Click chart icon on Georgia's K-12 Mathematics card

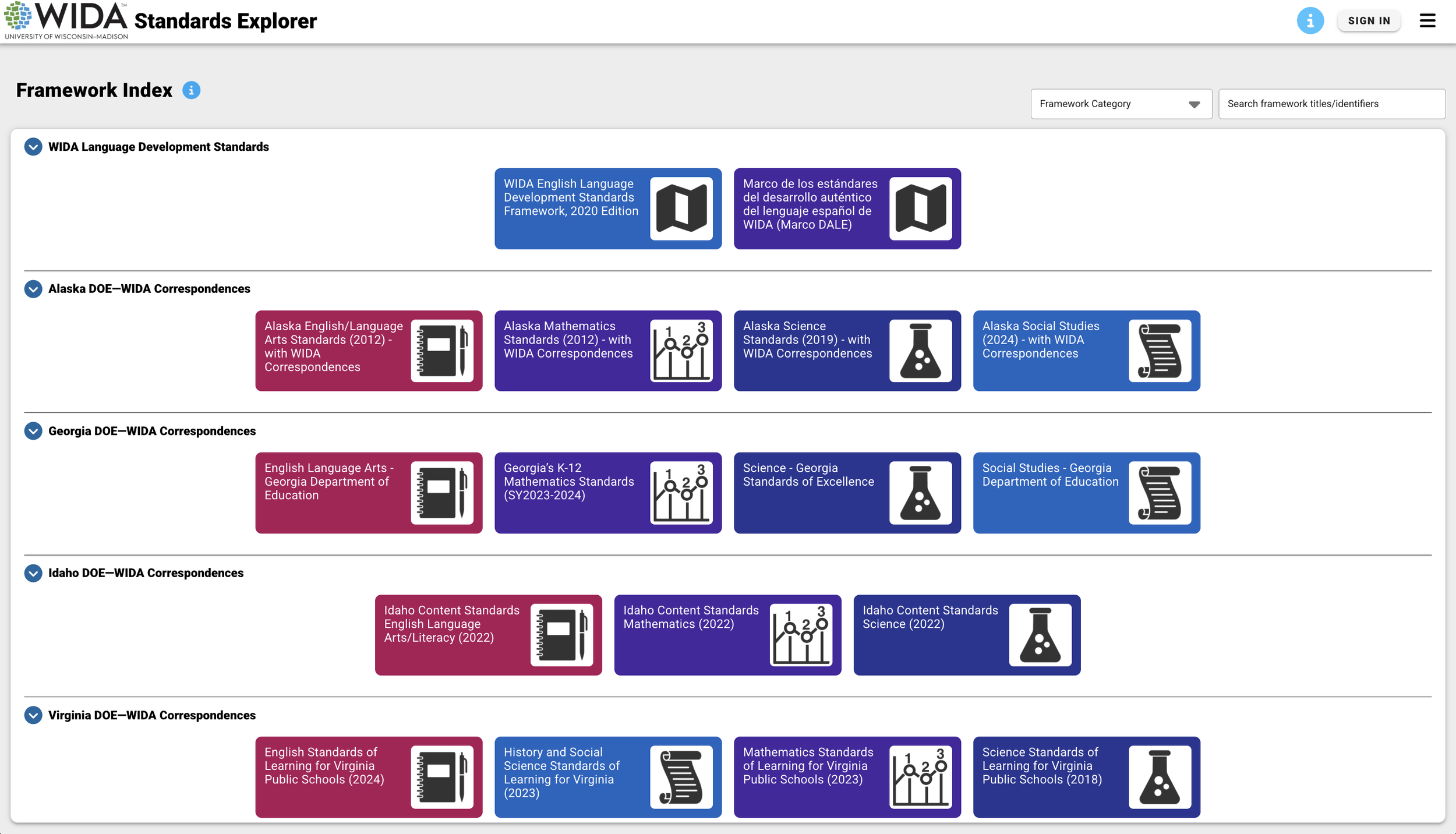tap(681, 493)
